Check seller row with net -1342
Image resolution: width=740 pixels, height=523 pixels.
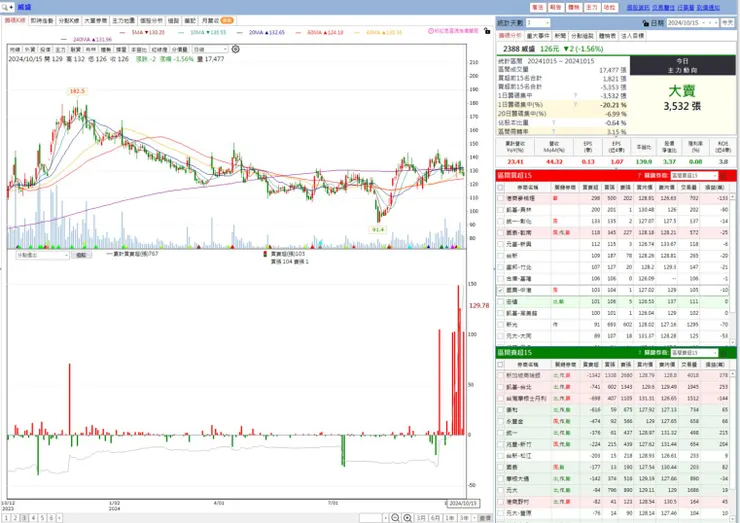point(500,375)
